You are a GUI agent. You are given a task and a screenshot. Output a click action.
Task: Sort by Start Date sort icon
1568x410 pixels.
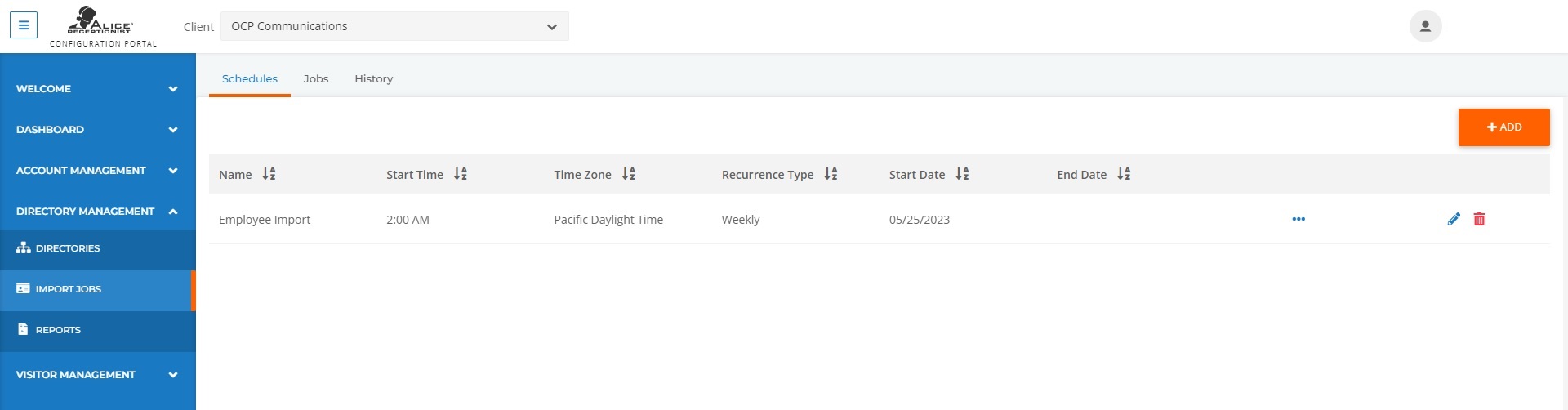click(962, 174)
